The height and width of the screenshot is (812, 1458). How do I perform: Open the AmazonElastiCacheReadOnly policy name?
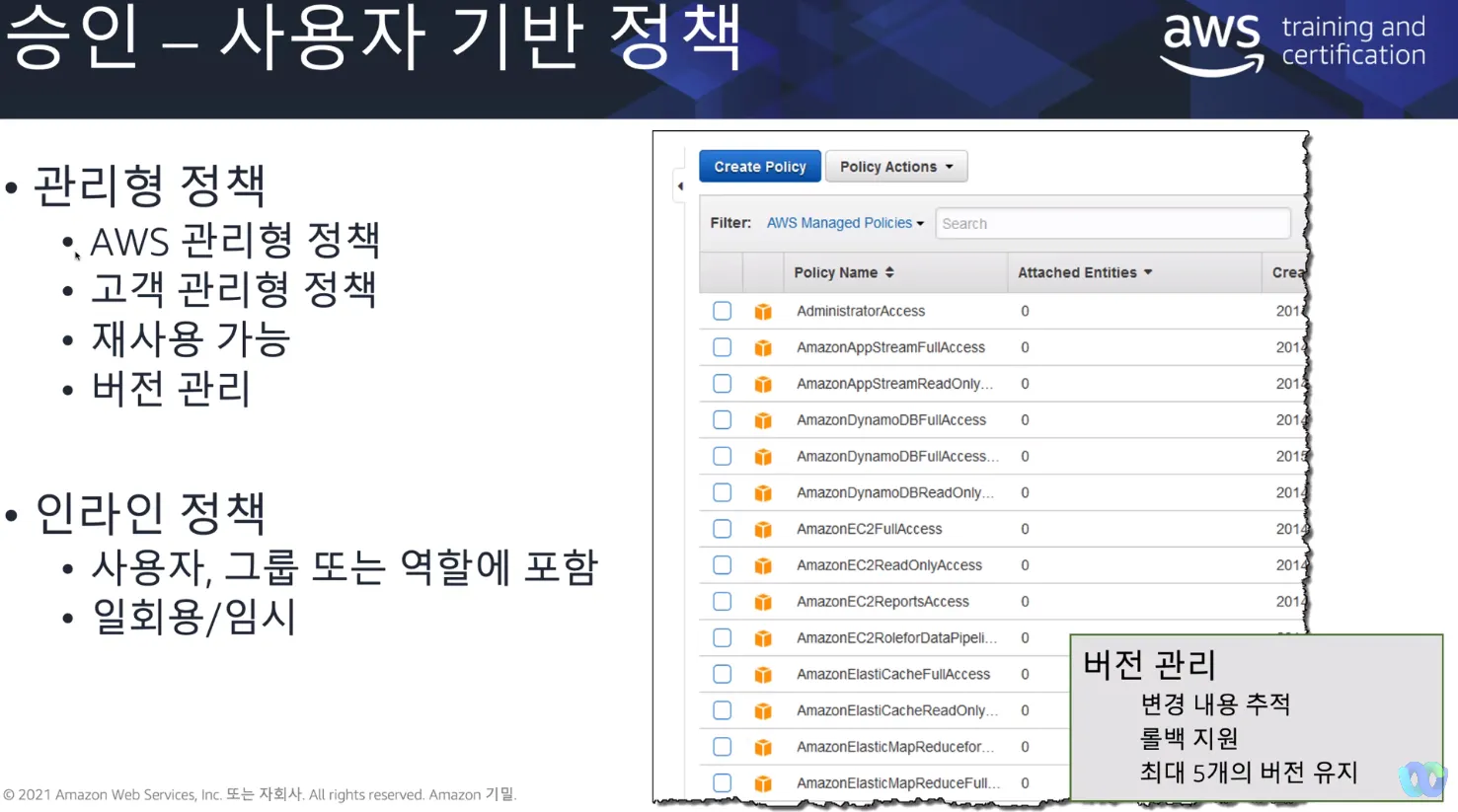(897, 710)
